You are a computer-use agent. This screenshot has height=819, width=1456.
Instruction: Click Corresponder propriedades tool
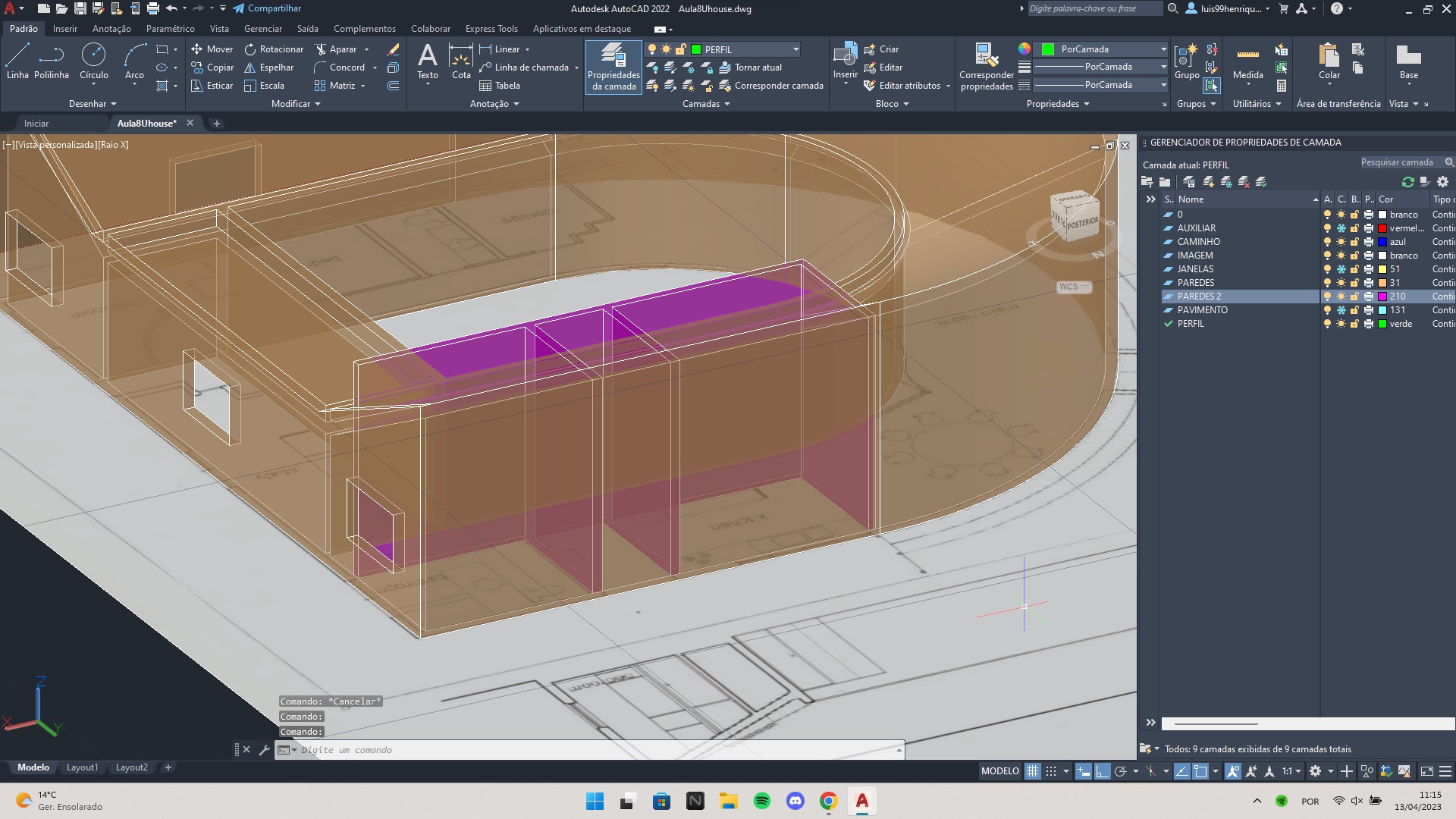pos(987,67)
